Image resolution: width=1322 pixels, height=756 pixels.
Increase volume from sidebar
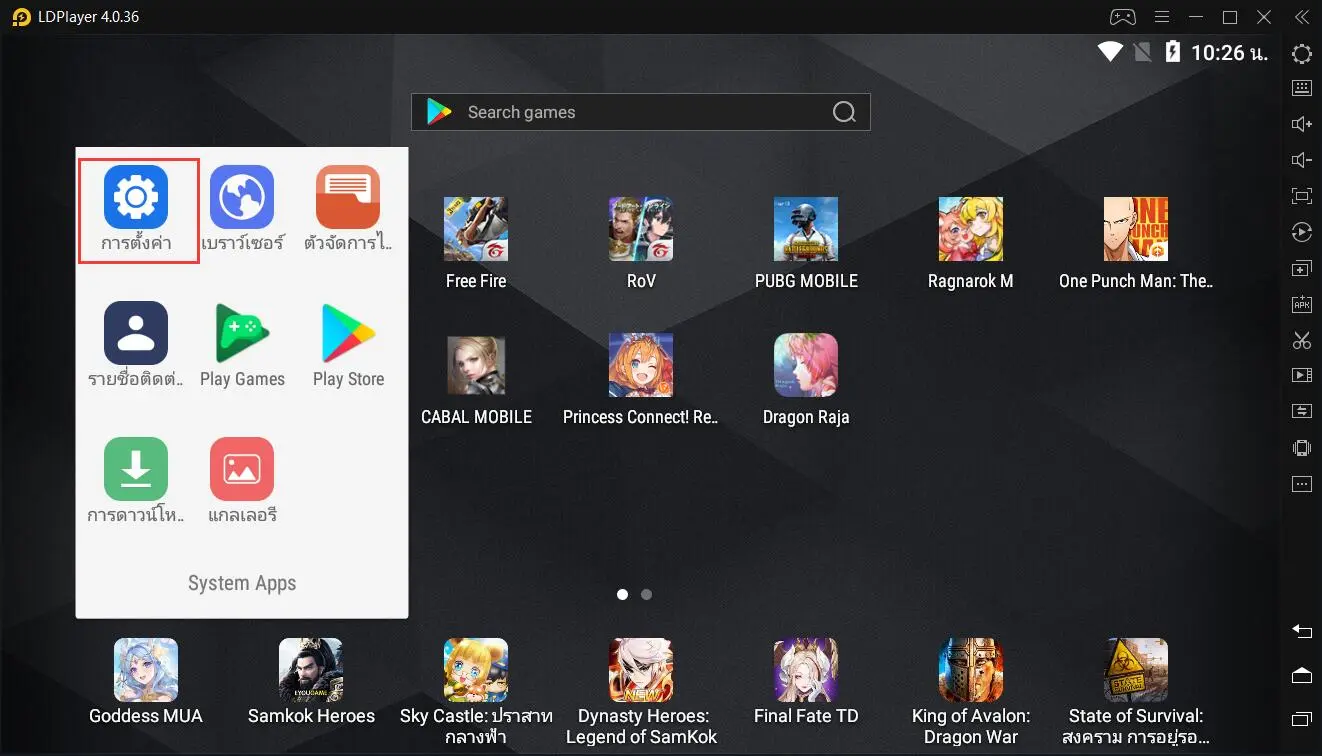coord(1302,124)
